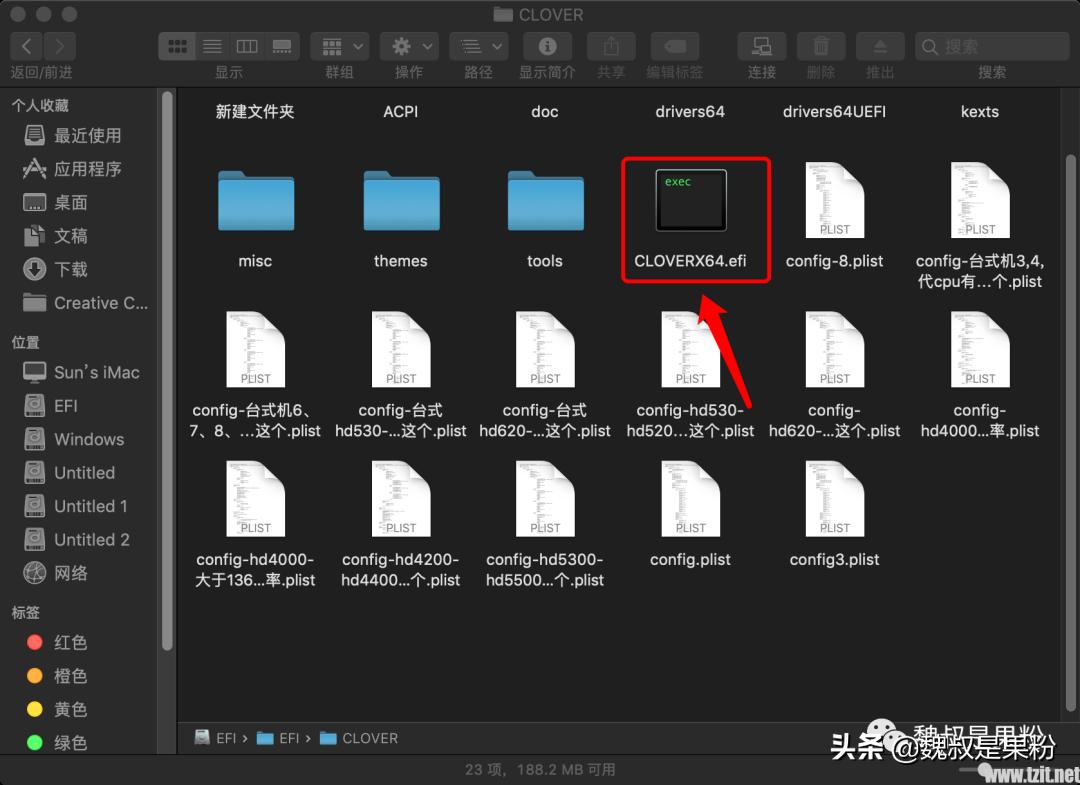Click the 连接 connect to server icon
The width and height of the screenshot is (1080, 785).
[x=762, y=46]
